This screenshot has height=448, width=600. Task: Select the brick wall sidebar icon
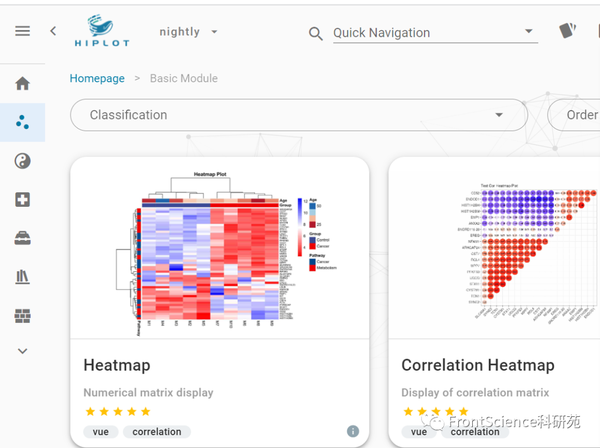click(x=22, y=316)
